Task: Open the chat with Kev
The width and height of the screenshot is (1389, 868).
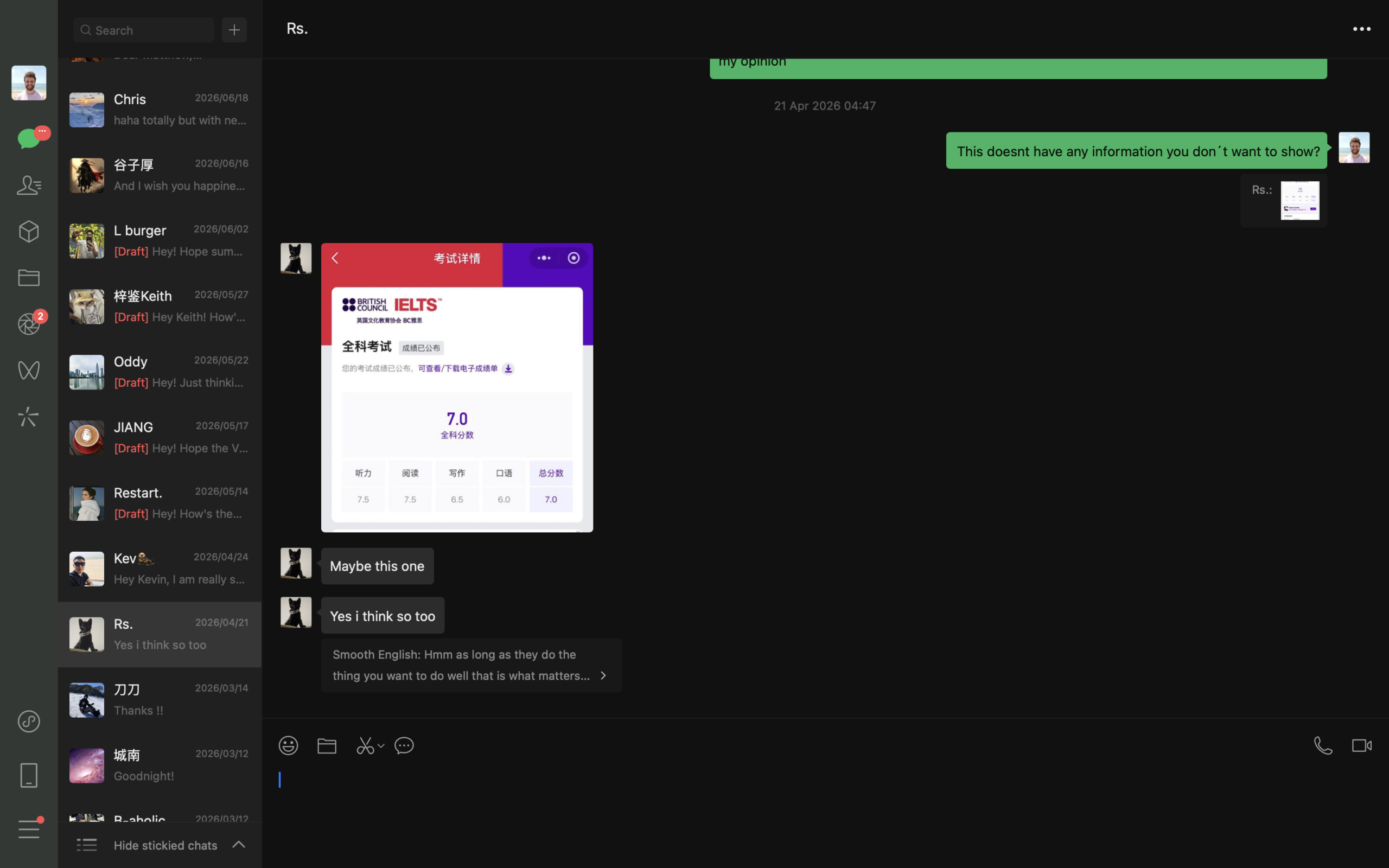Action: (160, 569)
